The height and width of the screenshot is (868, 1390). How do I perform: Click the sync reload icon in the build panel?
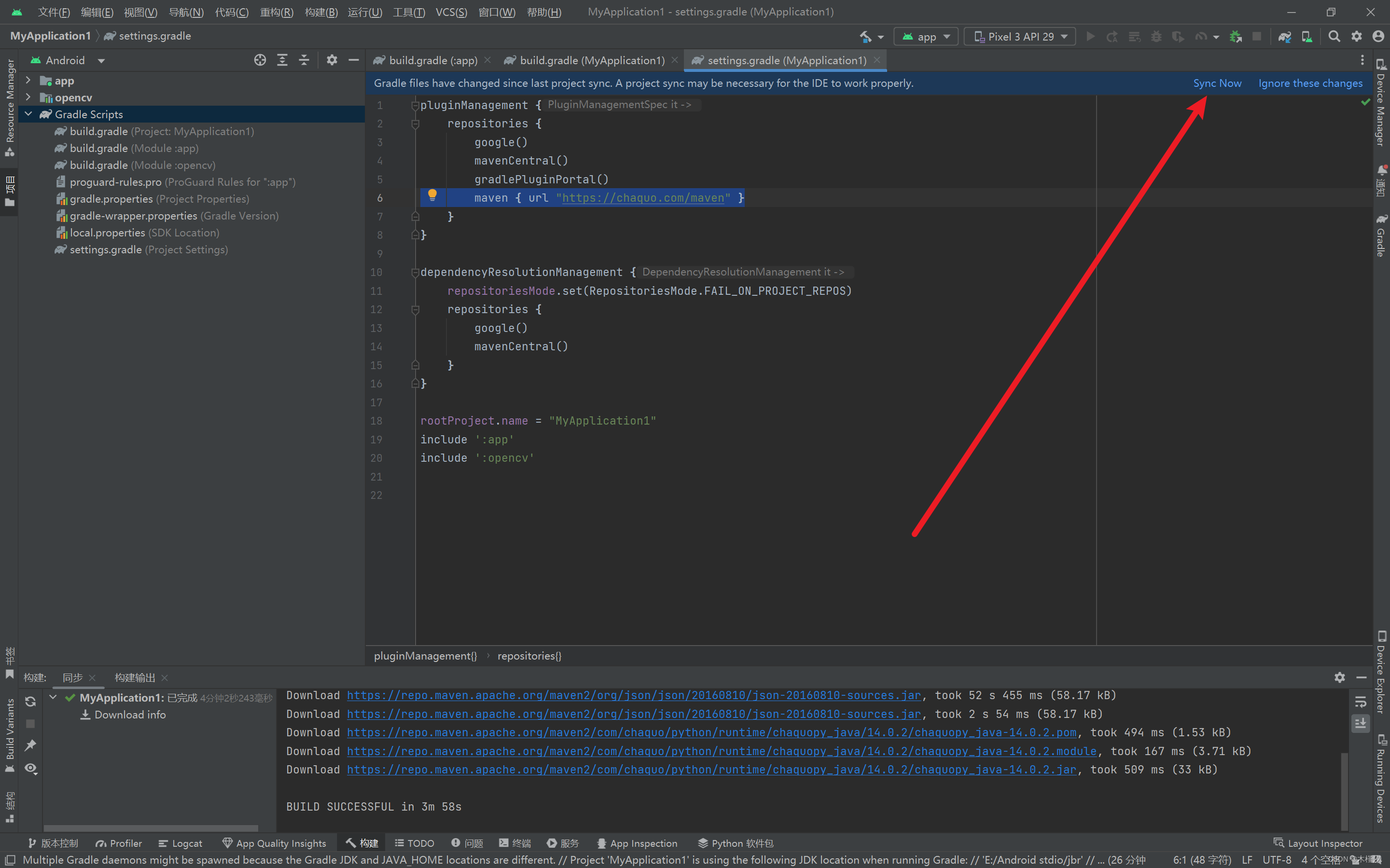coord(30,701)
